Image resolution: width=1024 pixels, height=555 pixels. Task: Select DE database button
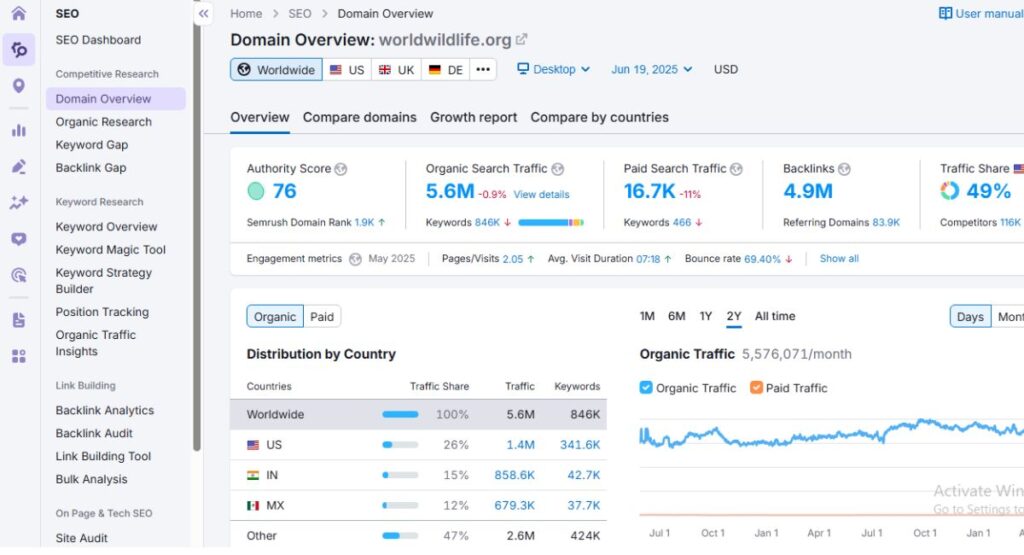(446, 70)
